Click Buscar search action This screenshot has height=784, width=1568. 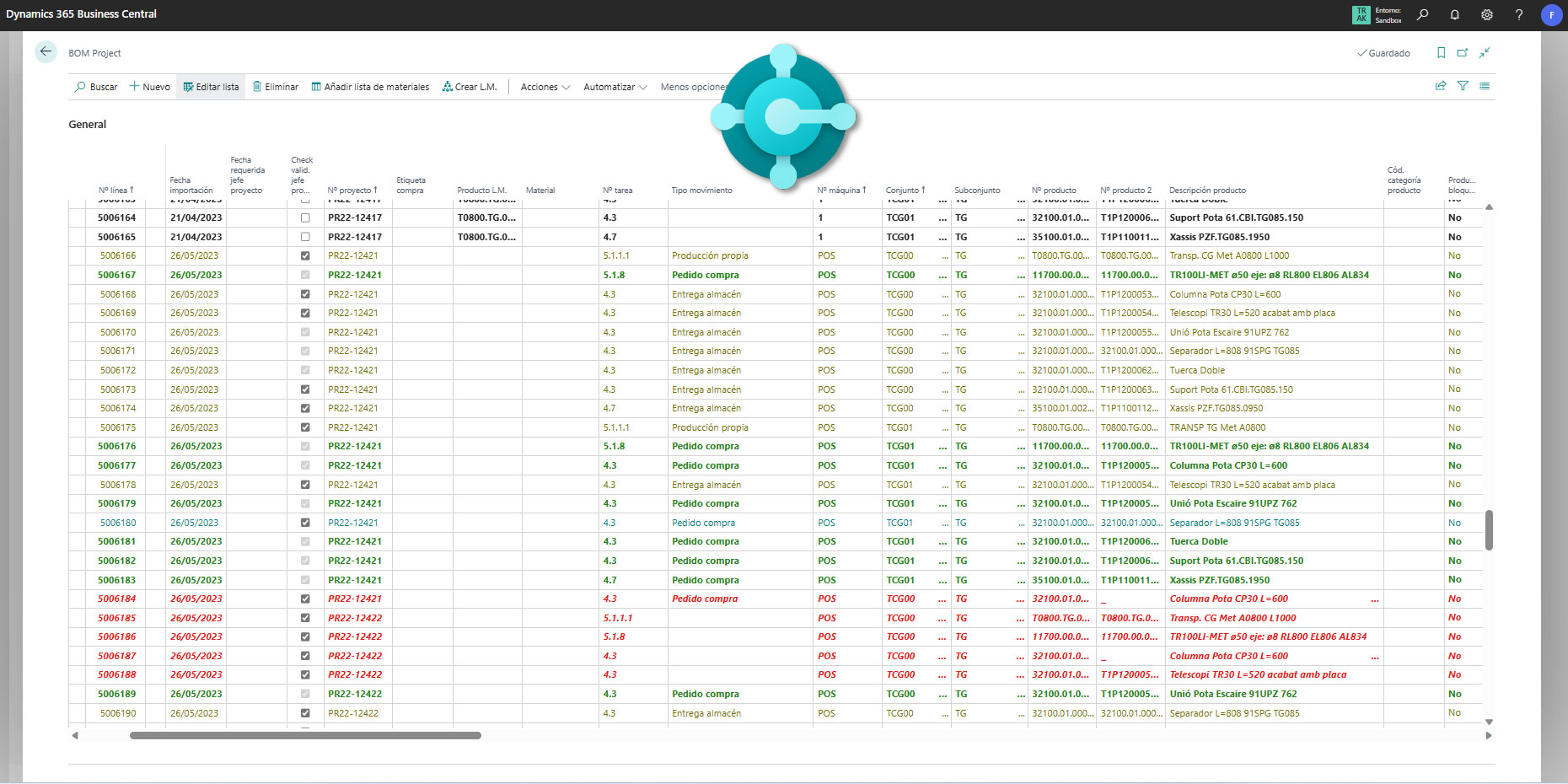pyautogui.click(x=96, y=87)
